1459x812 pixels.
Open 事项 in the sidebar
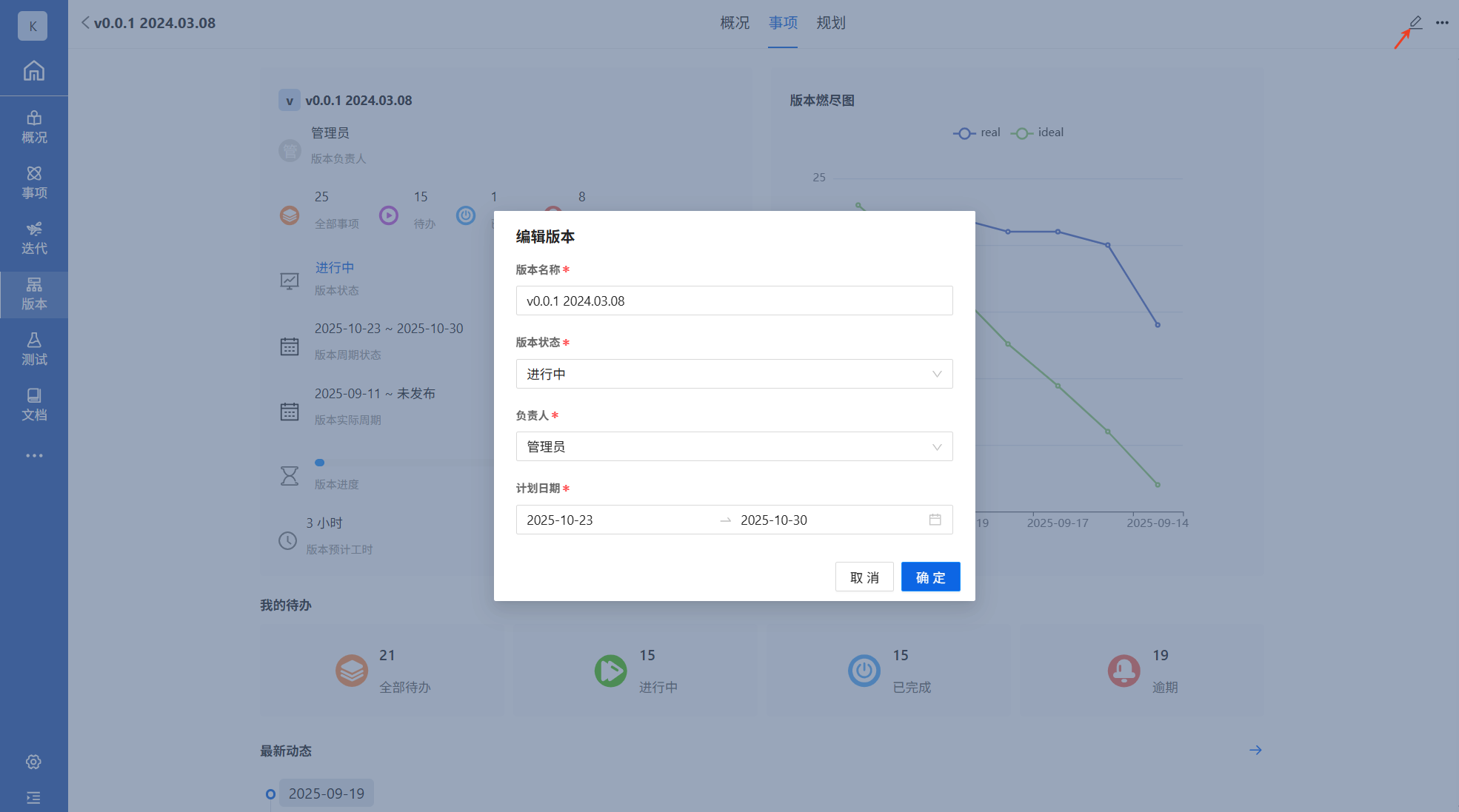tap(33, 183)
